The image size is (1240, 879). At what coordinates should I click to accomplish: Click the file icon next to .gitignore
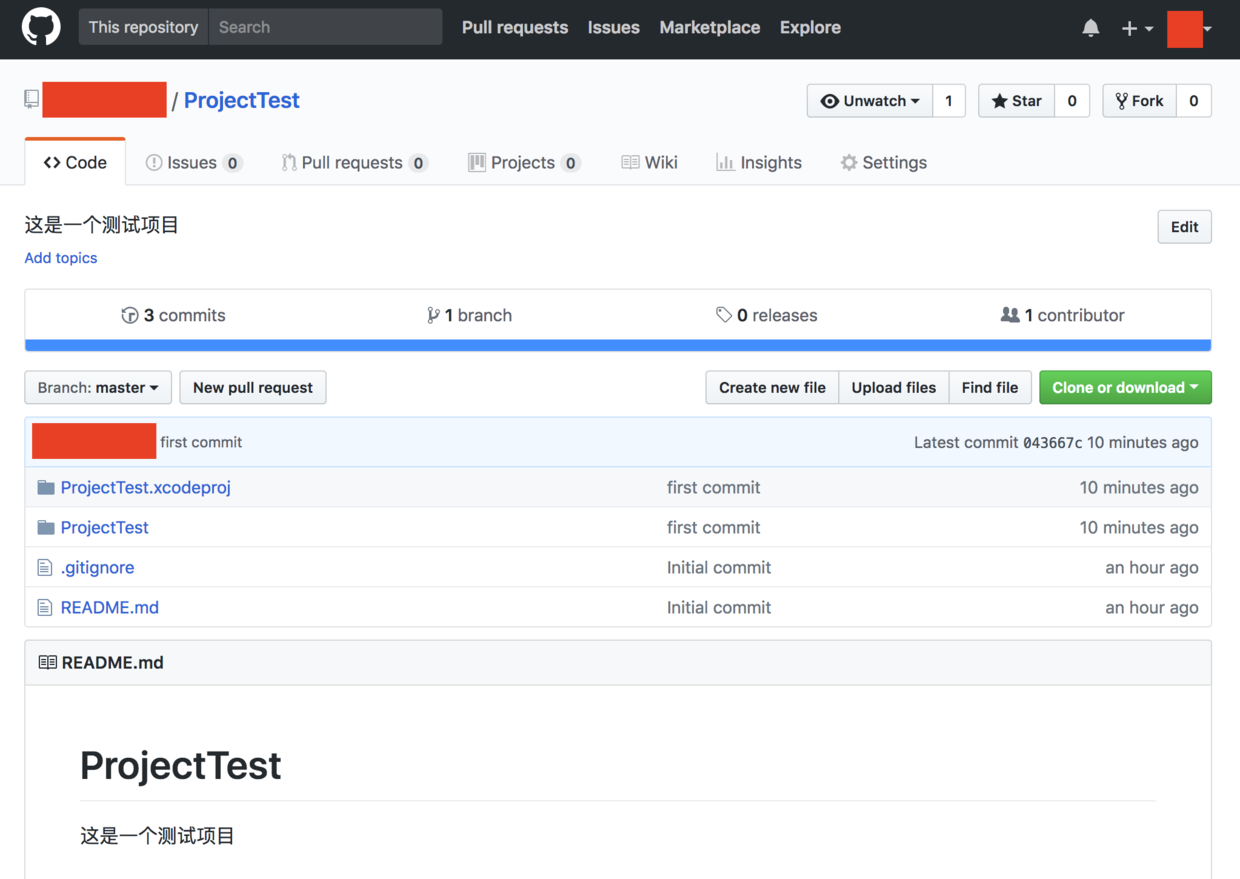coord(44,567)
